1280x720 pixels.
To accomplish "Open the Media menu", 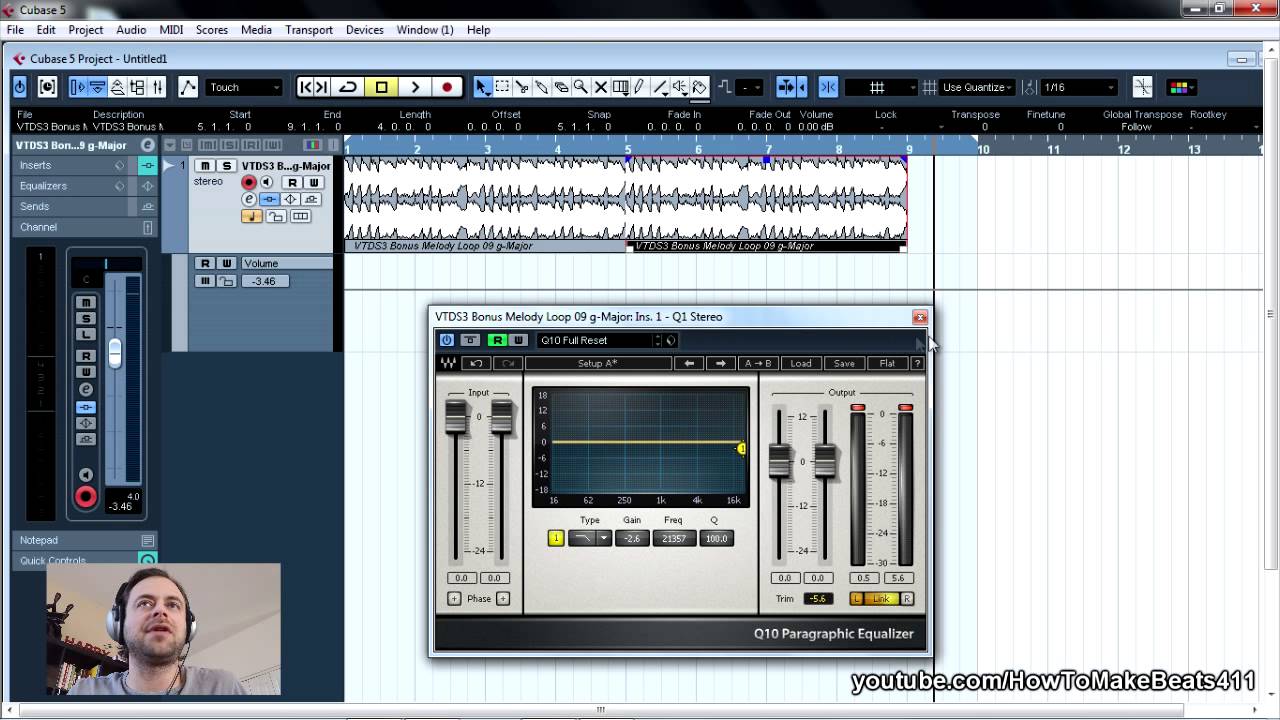I will (256, 30).
